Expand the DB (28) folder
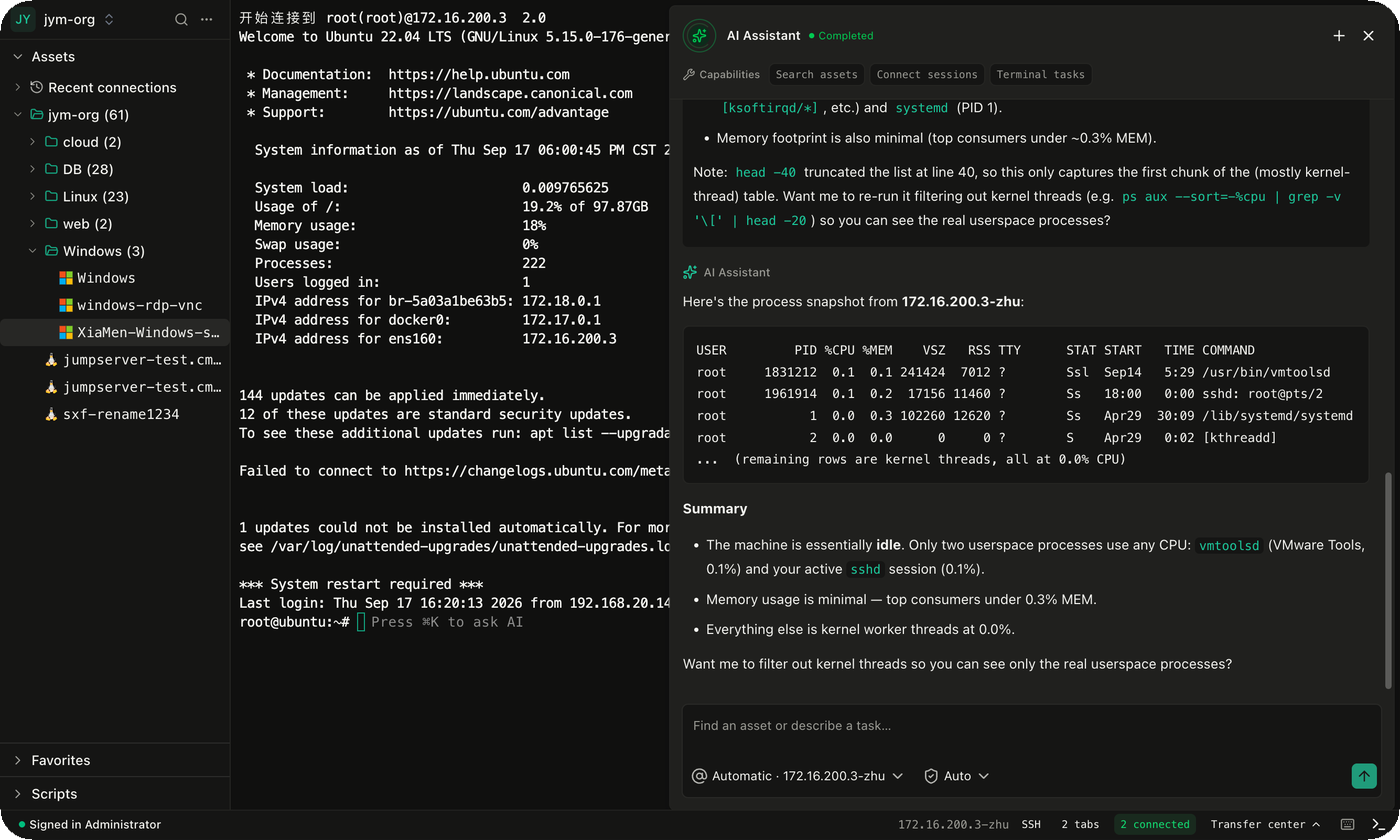 (x=32, y=169)
